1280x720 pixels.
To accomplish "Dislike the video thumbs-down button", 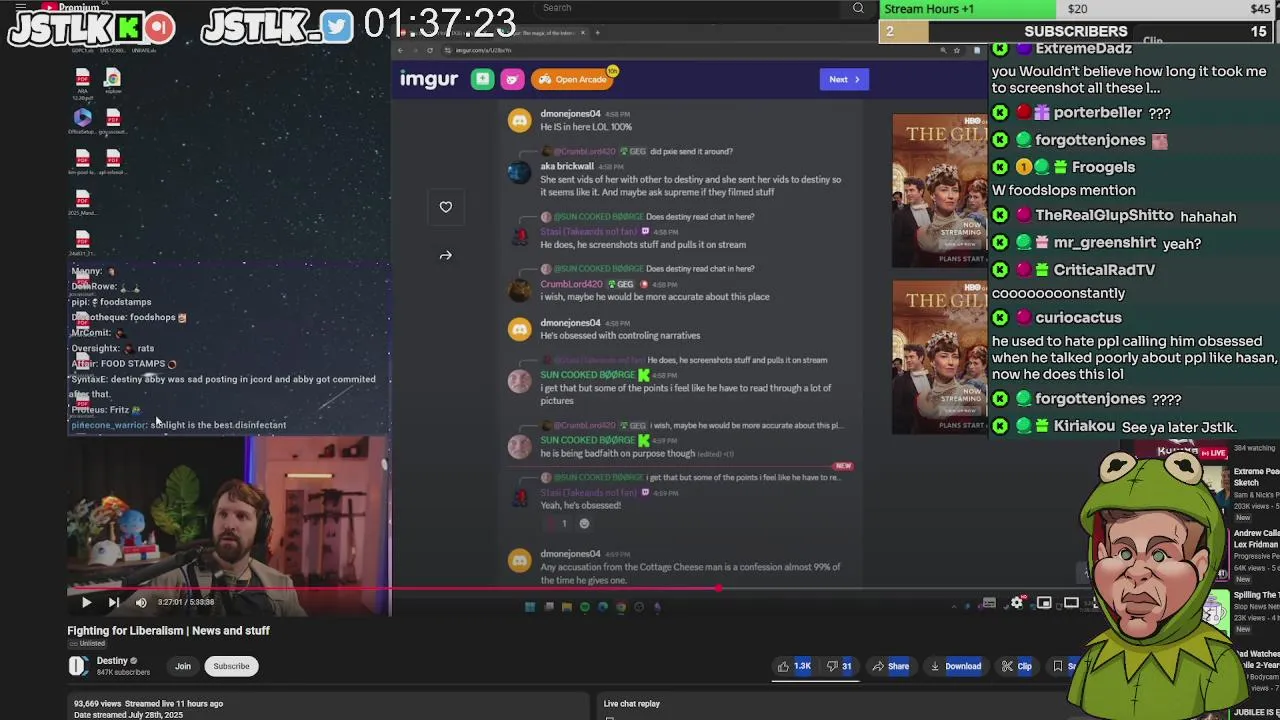I will coord(839,666).
